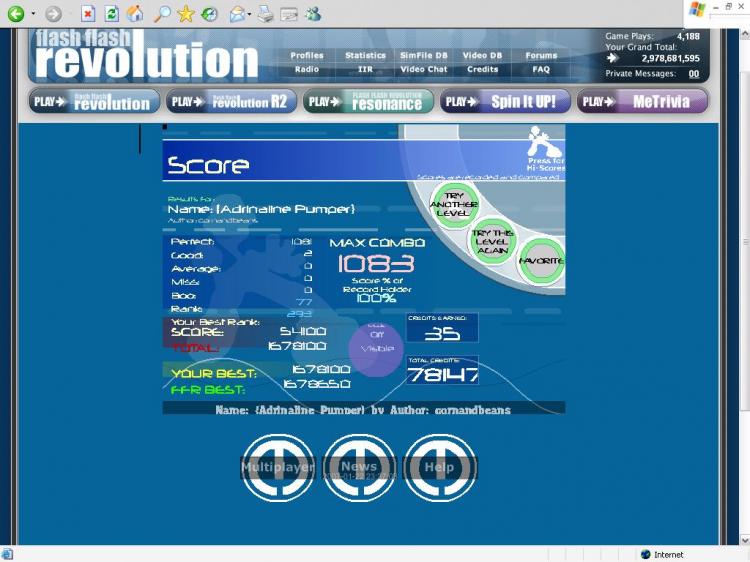Click the Windows flag logo in browser corner
Screen dimensions: 750x562
(697, 9)
